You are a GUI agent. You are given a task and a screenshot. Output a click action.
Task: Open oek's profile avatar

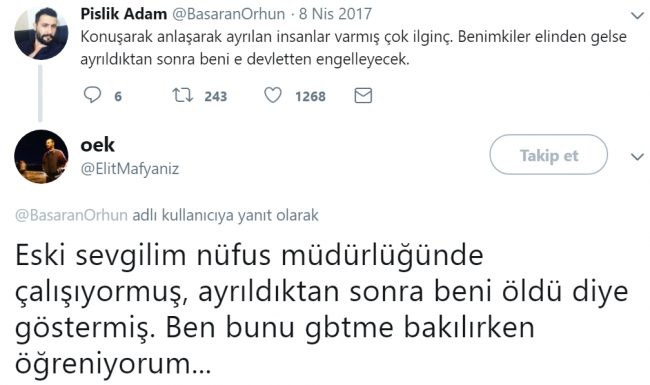point(41,156)
